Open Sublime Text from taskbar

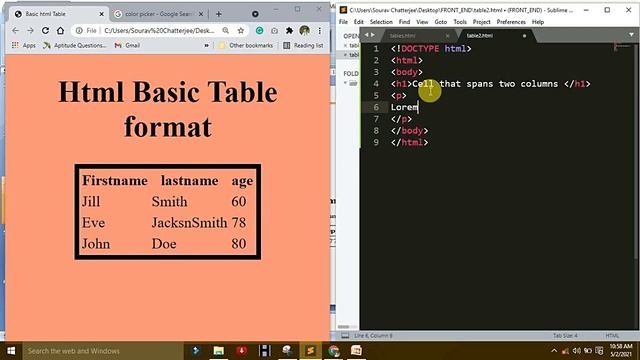click(x=310, y=351)
